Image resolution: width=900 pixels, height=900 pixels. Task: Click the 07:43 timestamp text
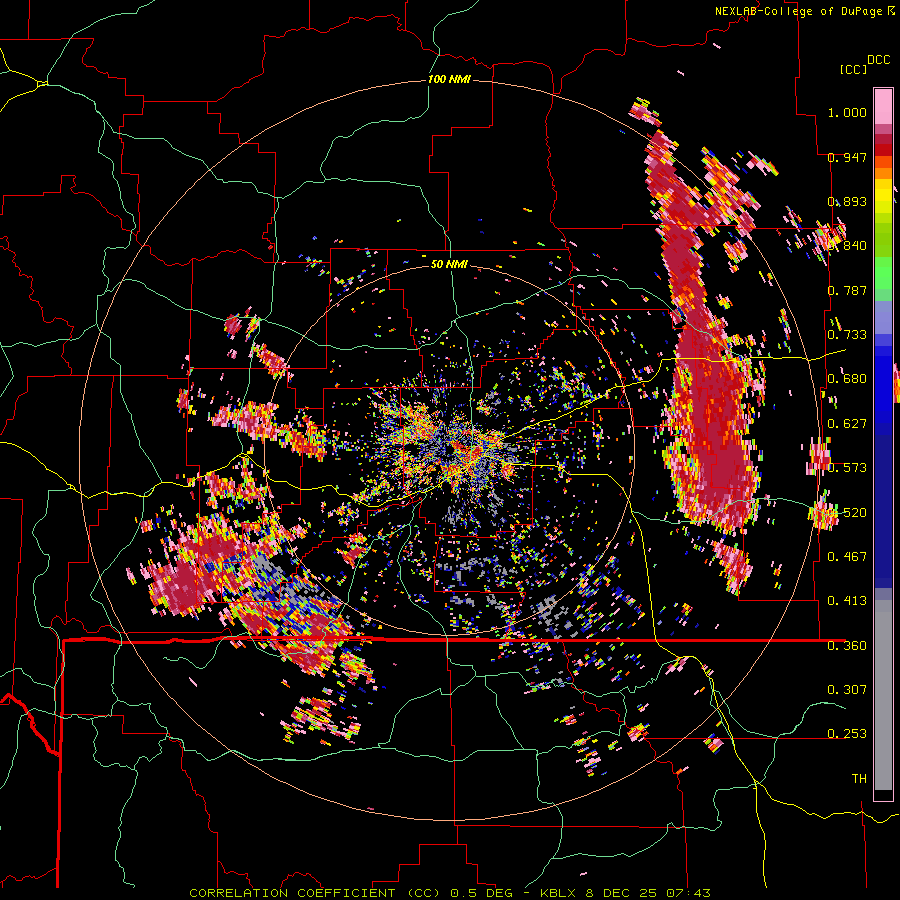click(688, 893)
